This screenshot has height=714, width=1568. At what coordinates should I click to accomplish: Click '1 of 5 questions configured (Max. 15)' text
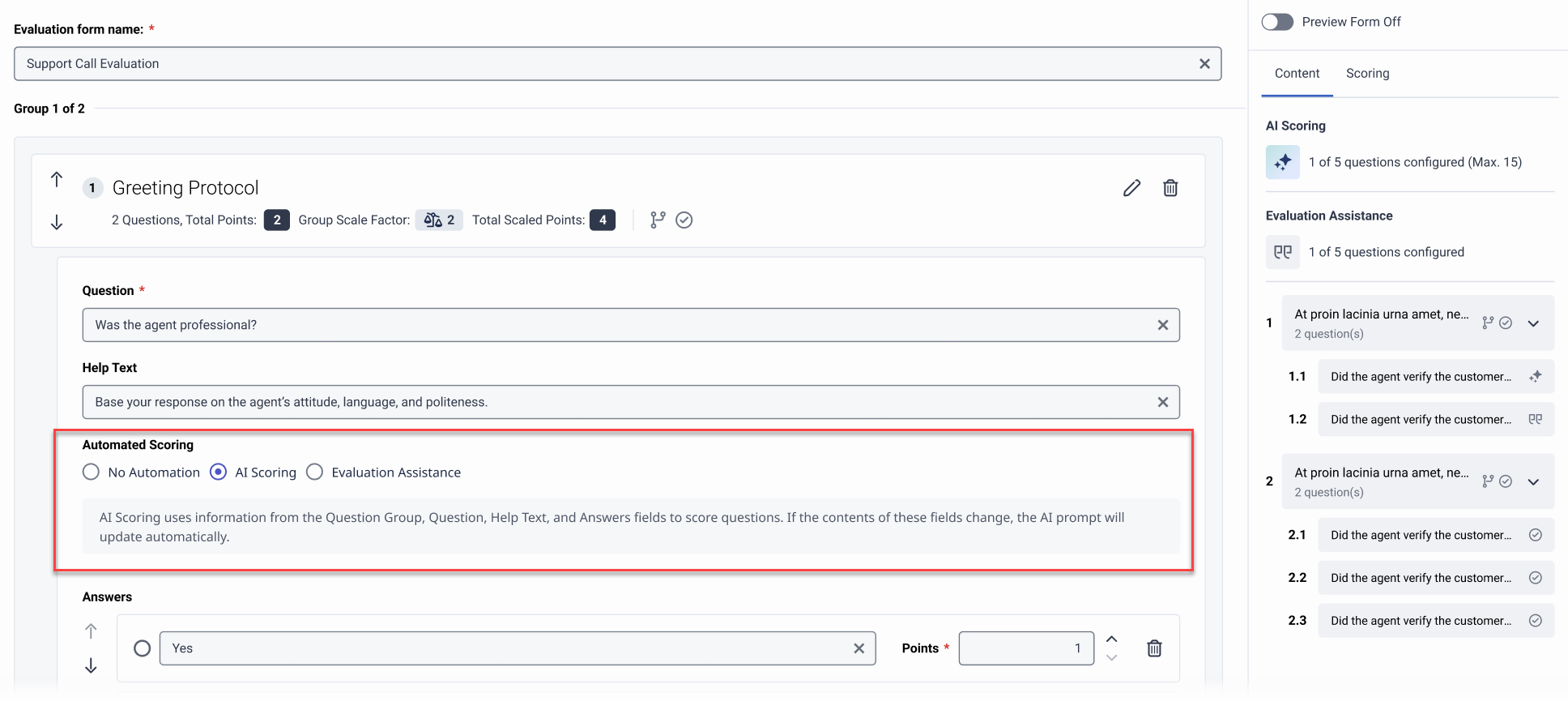point(1415,162)
